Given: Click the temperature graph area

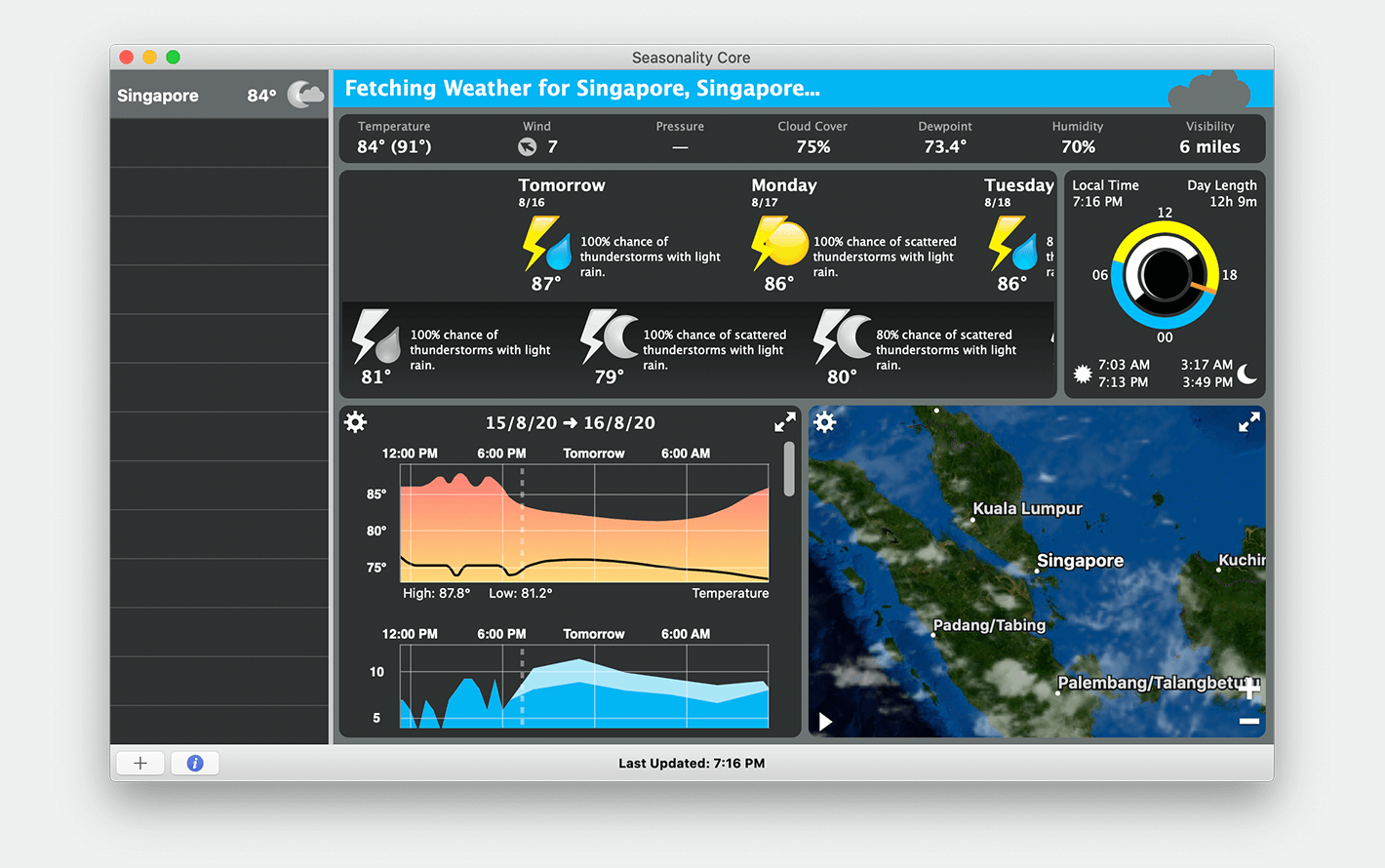Looking at the screenshot, I should point(584,523).
